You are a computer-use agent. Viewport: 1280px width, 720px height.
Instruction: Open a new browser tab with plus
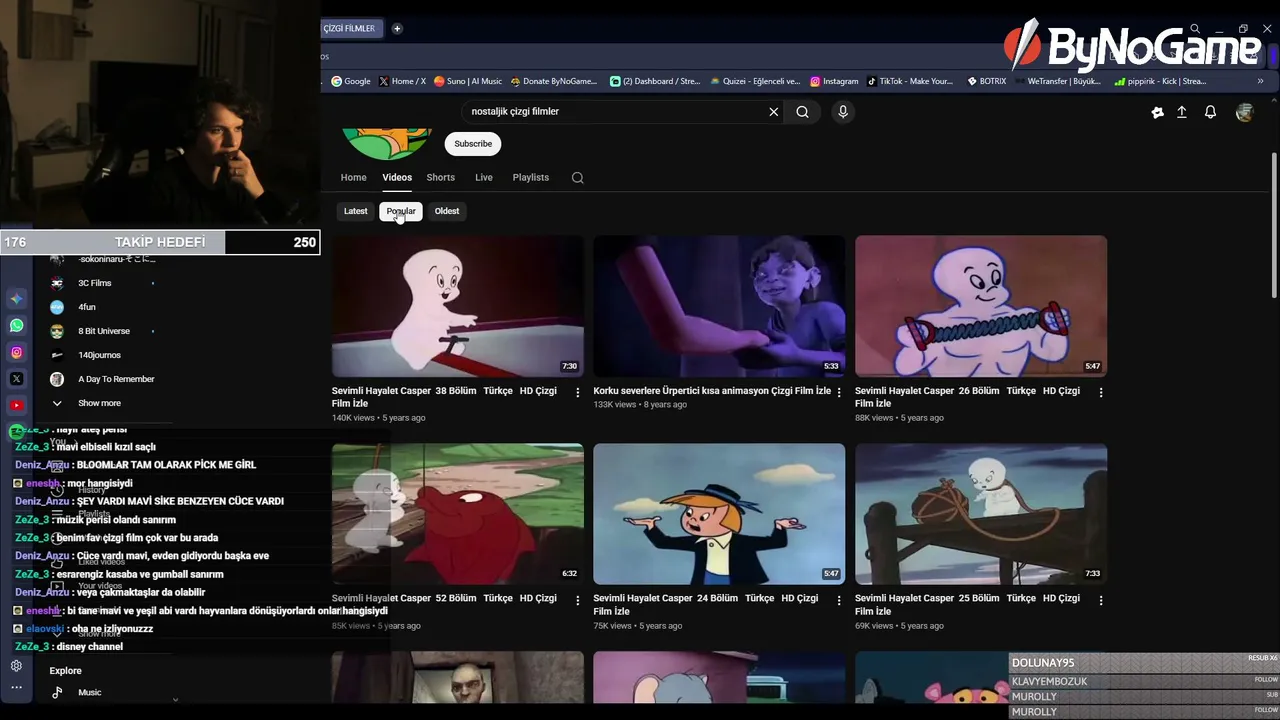click(x=397, y=28)
